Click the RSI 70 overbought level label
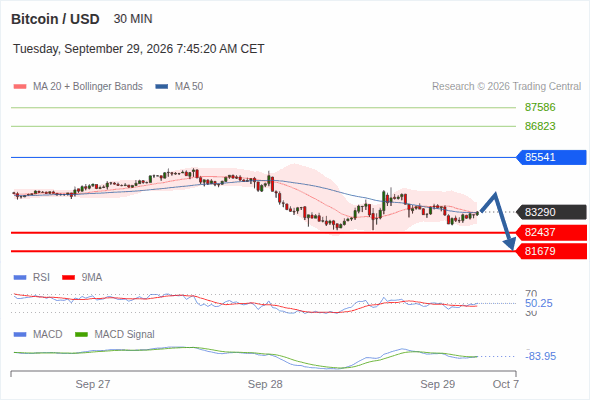Viewport: 590px width, 400px height. (531, 294)
